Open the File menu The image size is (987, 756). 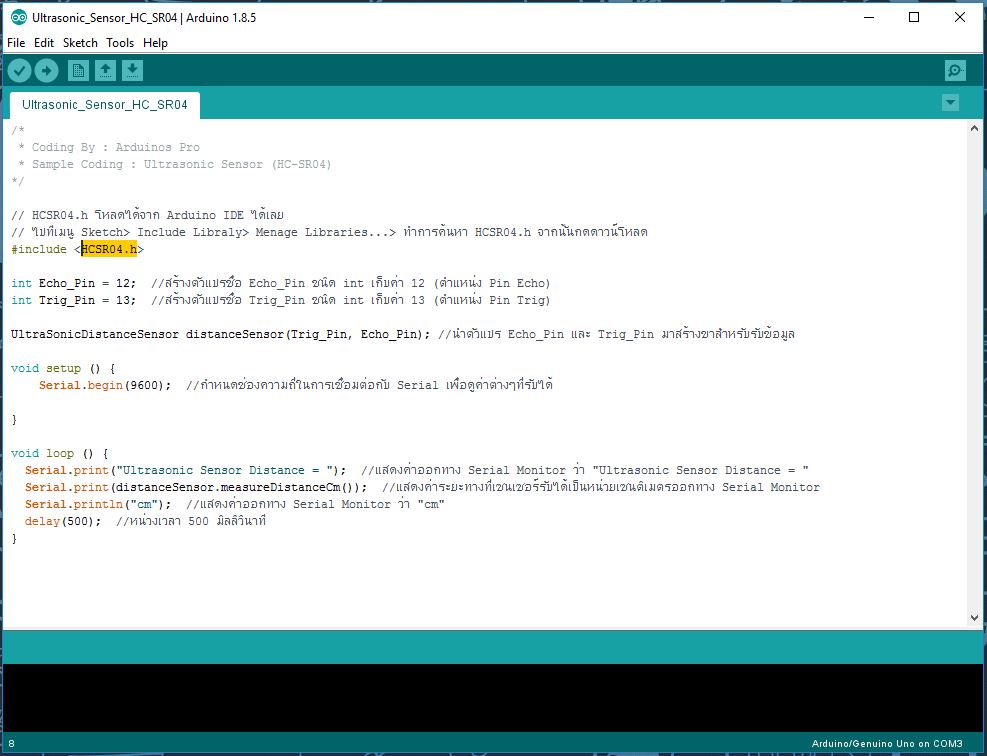coord(16,43)
